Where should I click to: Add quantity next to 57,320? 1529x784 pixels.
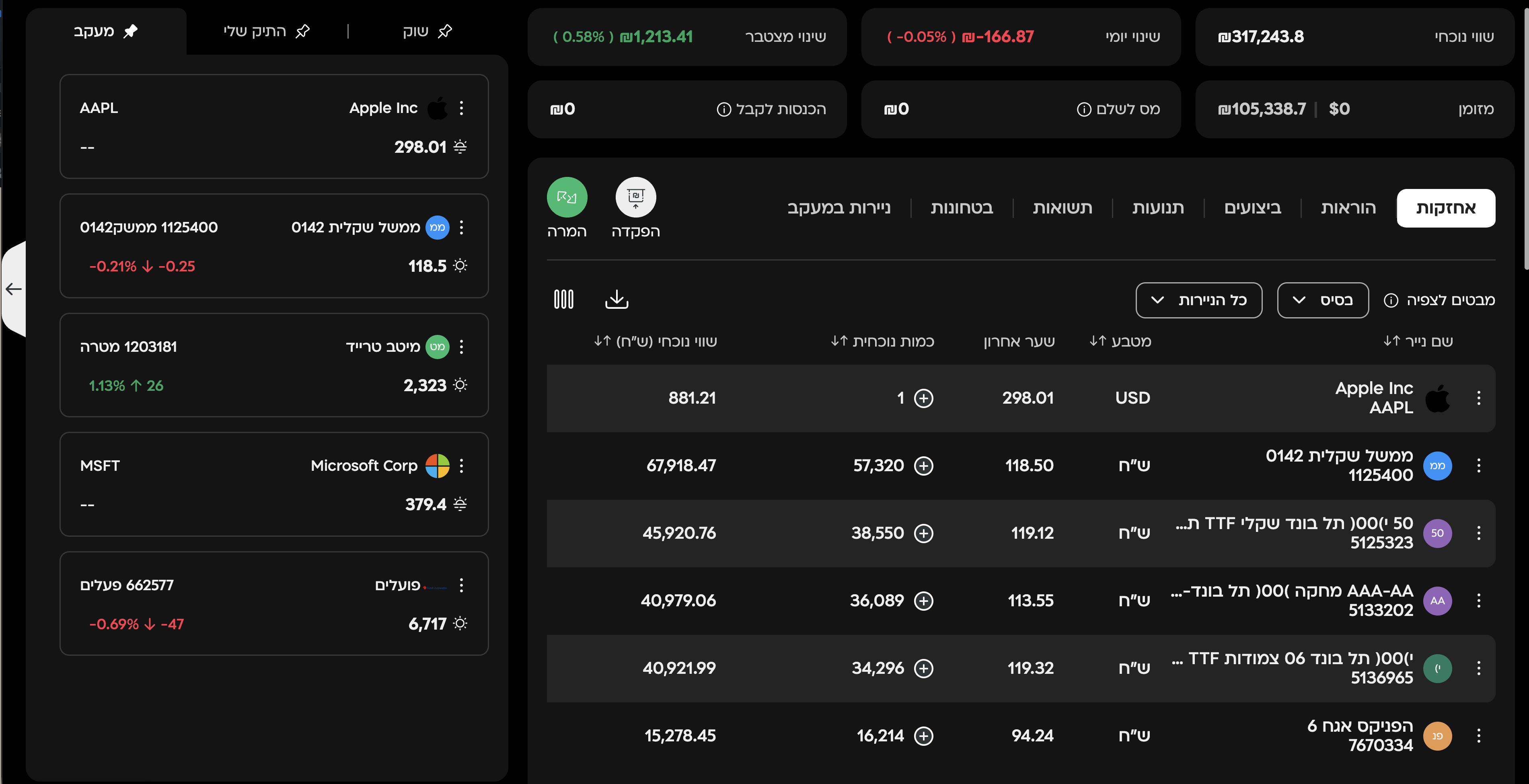tap(924, 465)
